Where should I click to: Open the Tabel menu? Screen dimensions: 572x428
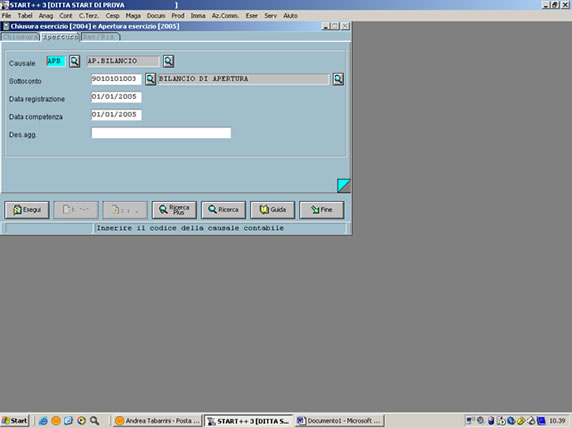point(25,16)
